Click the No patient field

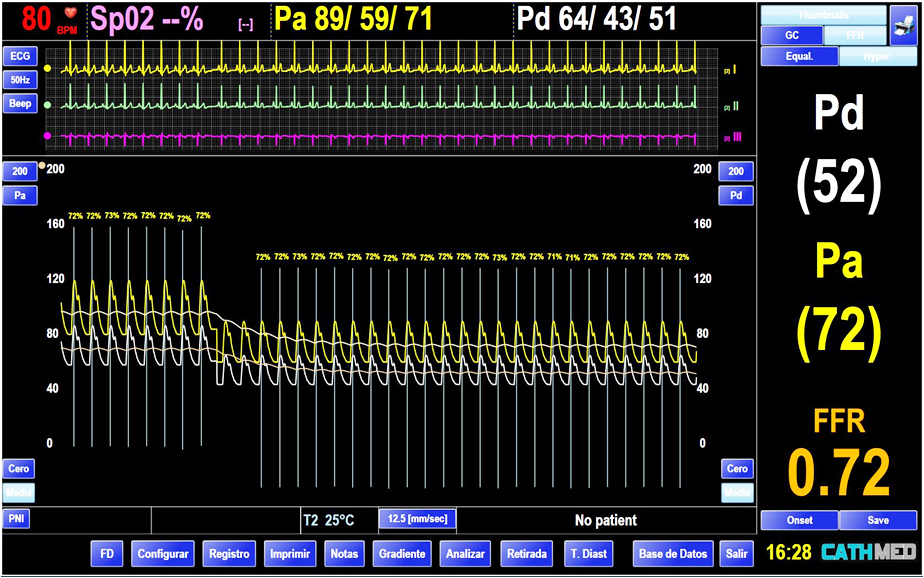coord(605,520)
